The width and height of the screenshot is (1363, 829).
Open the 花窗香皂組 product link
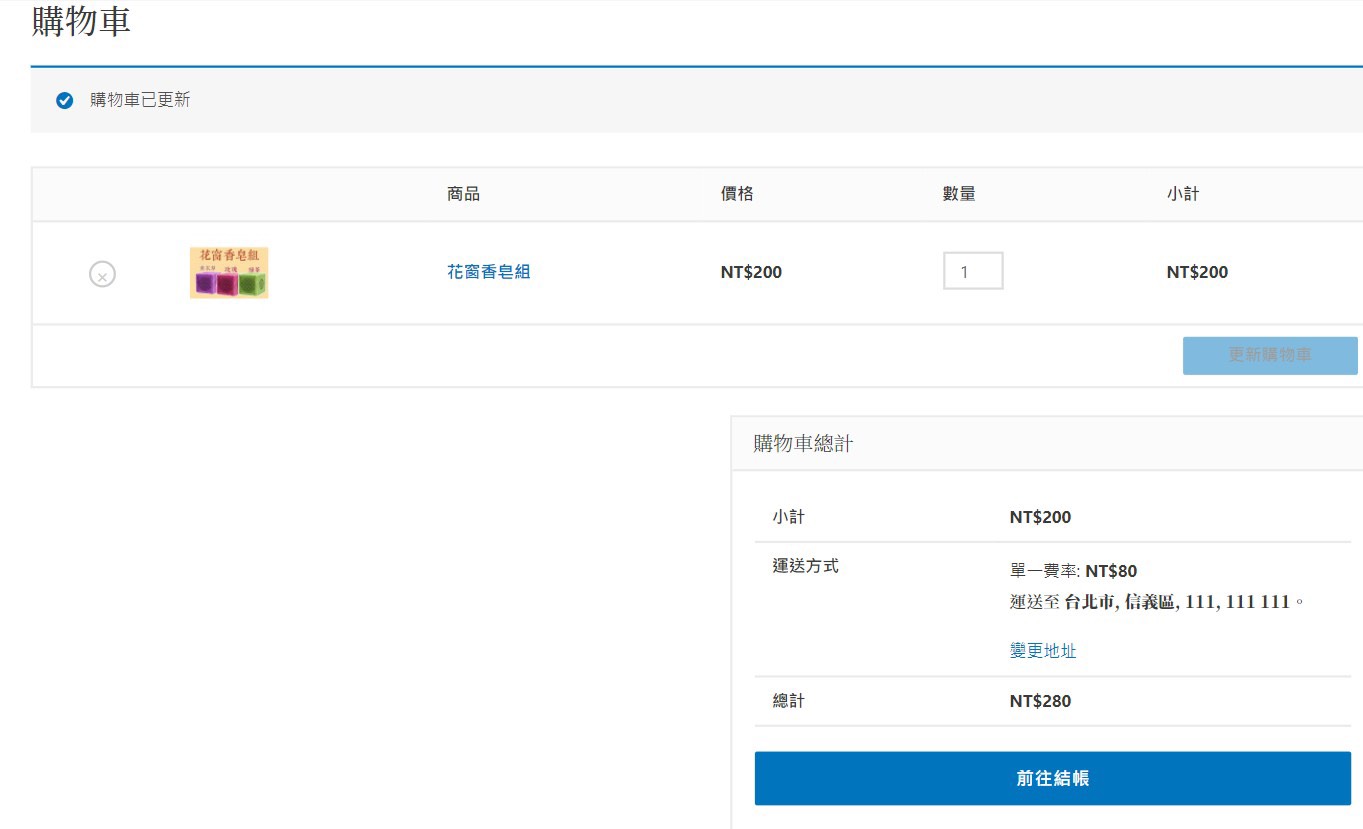pyautogui.click(x=488, y=272)
